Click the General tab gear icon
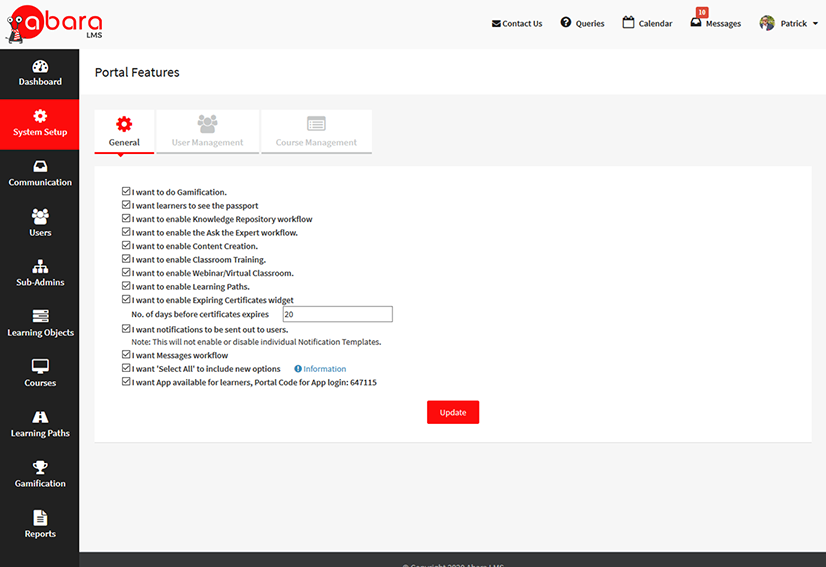Image resolution: width=826 pixels, height=567 pixels. [124, 124]
